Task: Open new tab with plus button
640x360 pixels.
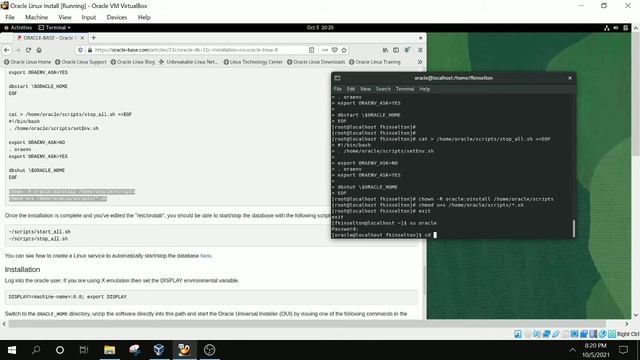Action: (x=93, y=38)
